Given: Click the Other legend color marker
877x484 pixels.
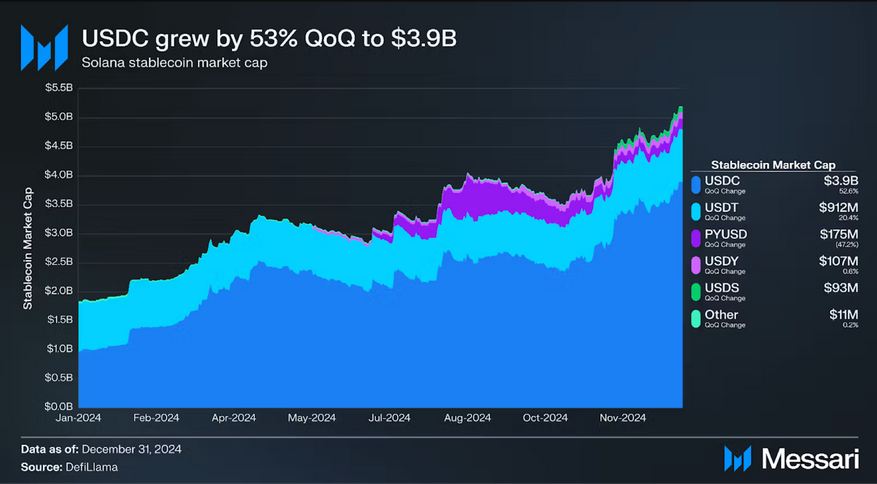Looking at the screenshot, I should tap(696, 319).
